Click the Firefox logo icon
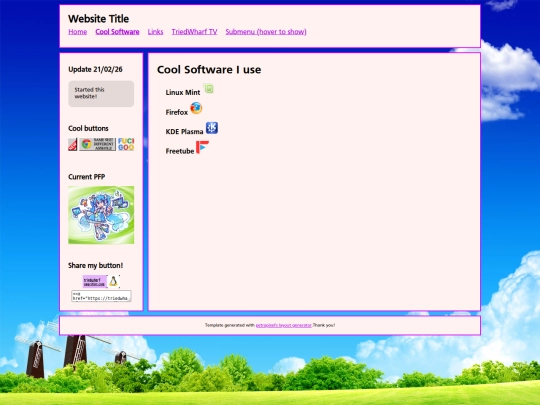The image size is (540, 405). click(196, 108)
